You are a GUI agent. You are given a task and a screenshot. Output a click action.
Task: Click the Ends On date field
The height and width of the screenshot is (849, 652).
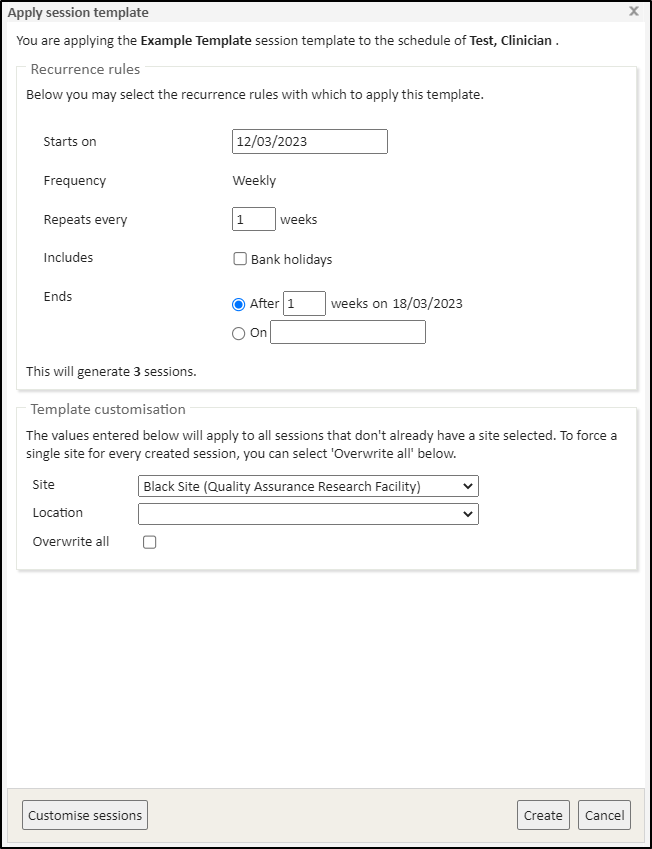(x=348, y=333)
